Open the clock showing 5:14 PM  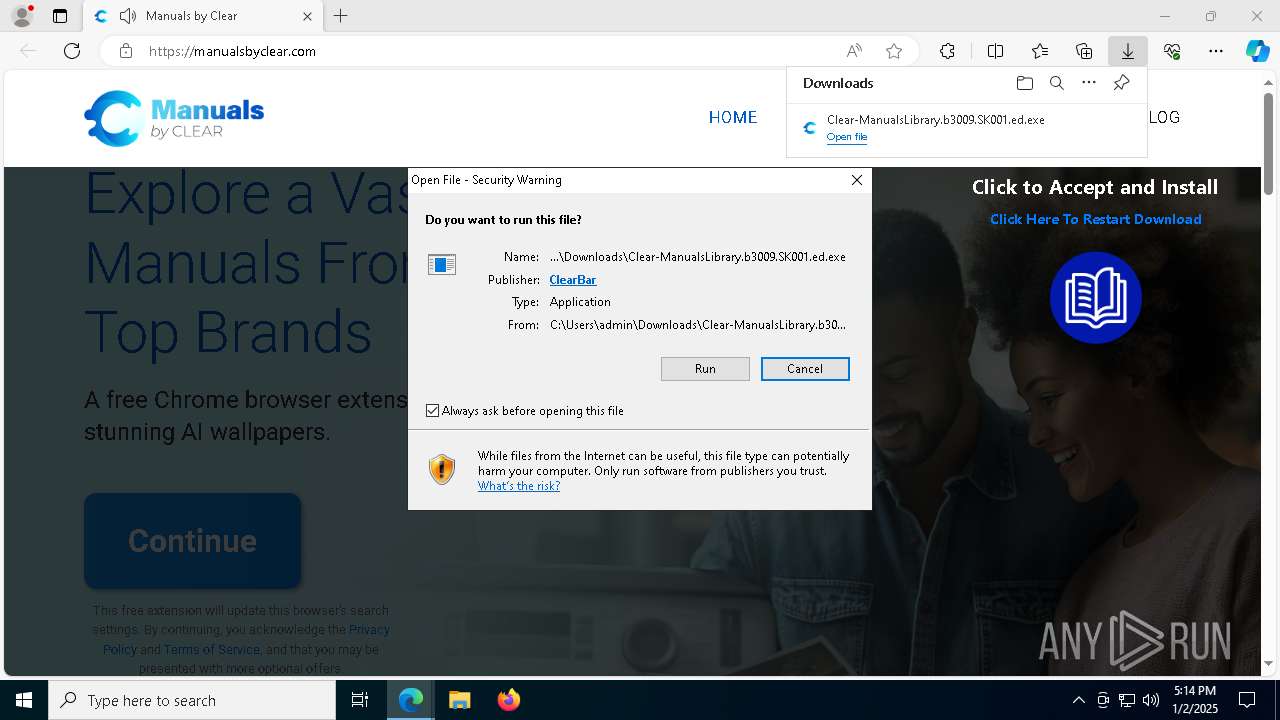click(x=1194, y=700)
